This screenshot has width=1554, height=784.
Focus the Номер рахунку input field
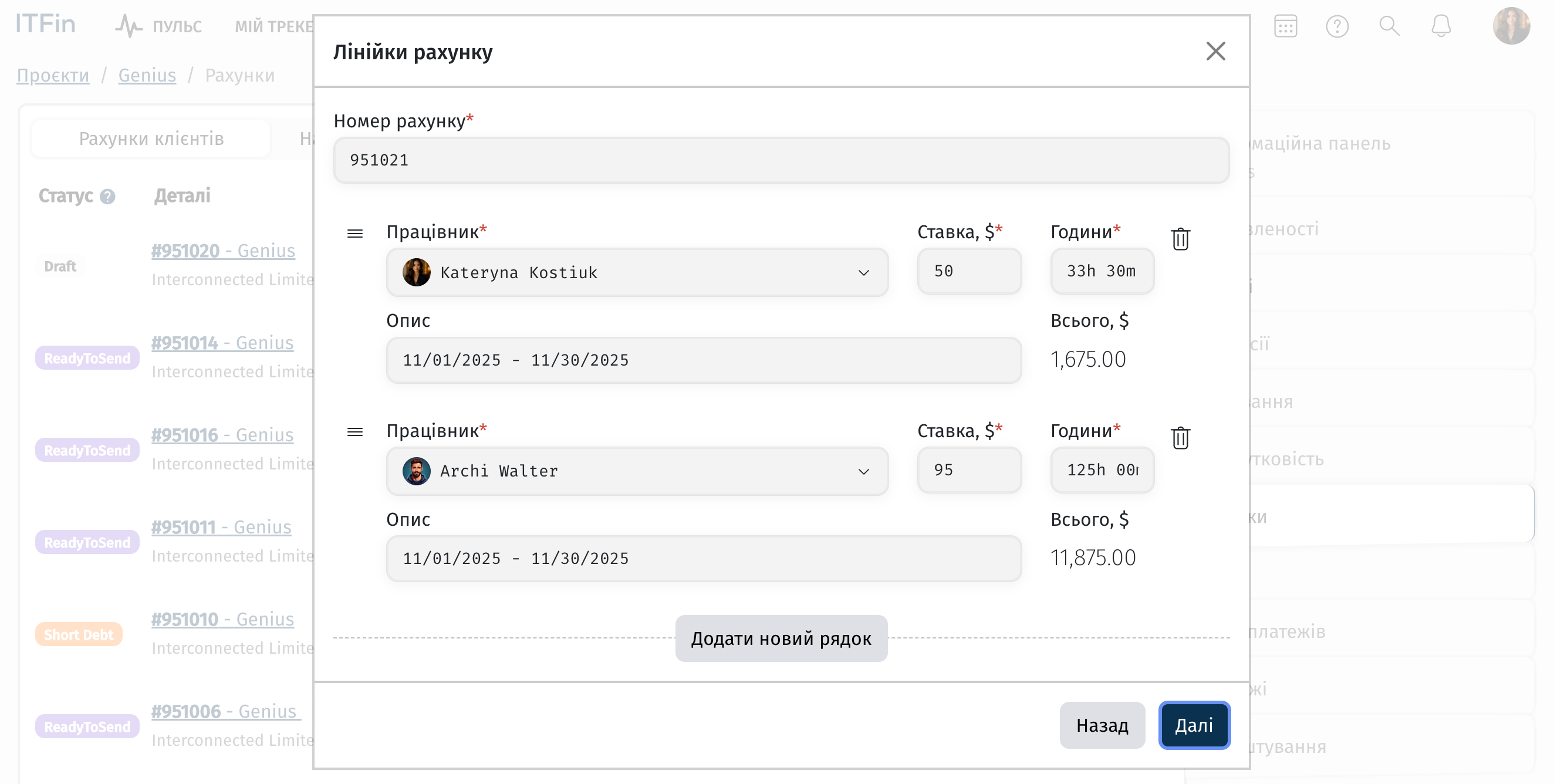(781, 160)
